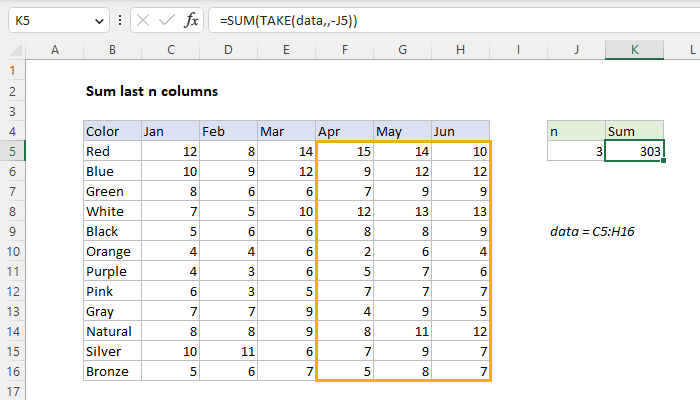Viewport: 700px width, 400px height.
Task: Click the Jun header cell
Action: 461,131
